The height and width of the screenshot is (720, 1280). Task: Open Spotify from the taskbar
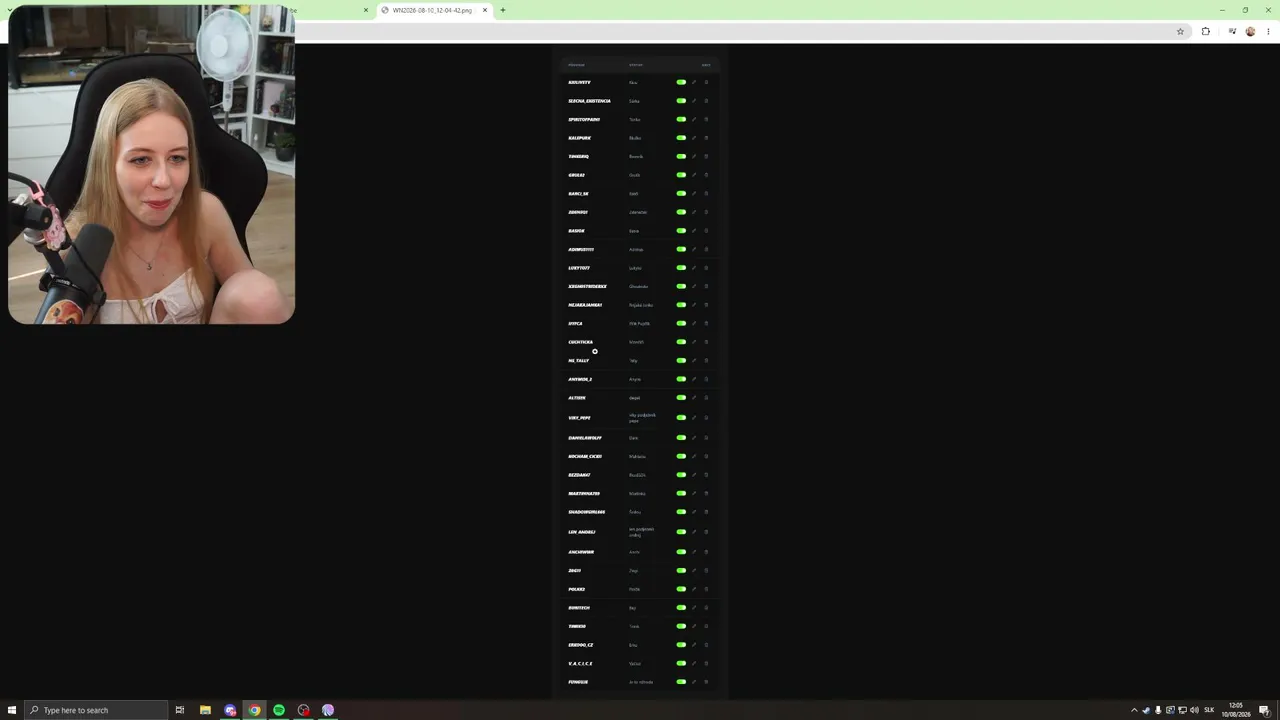(279, 710)
